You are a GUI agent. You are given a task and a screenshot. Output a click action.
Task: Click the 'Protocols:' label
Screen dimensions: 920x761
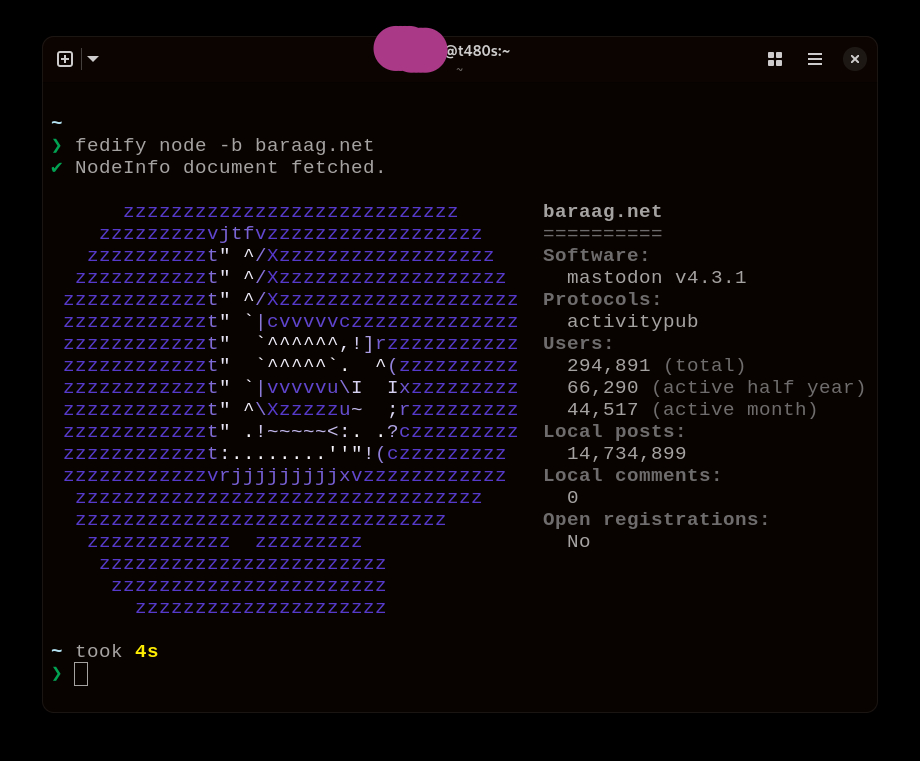coord(602,299)
